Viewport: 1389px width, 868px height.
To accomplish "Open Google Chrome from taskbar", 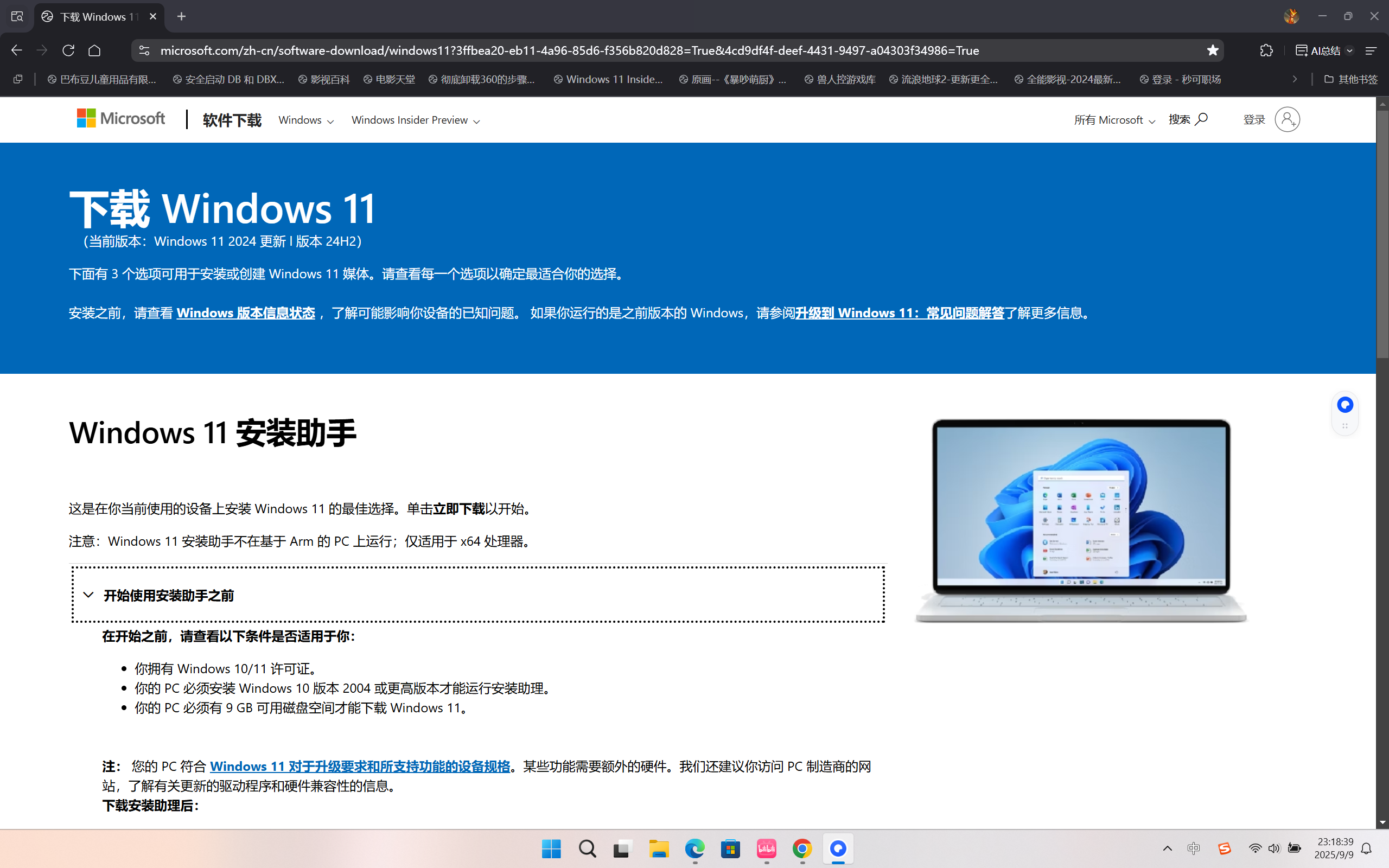I will [x=802, y=848].
